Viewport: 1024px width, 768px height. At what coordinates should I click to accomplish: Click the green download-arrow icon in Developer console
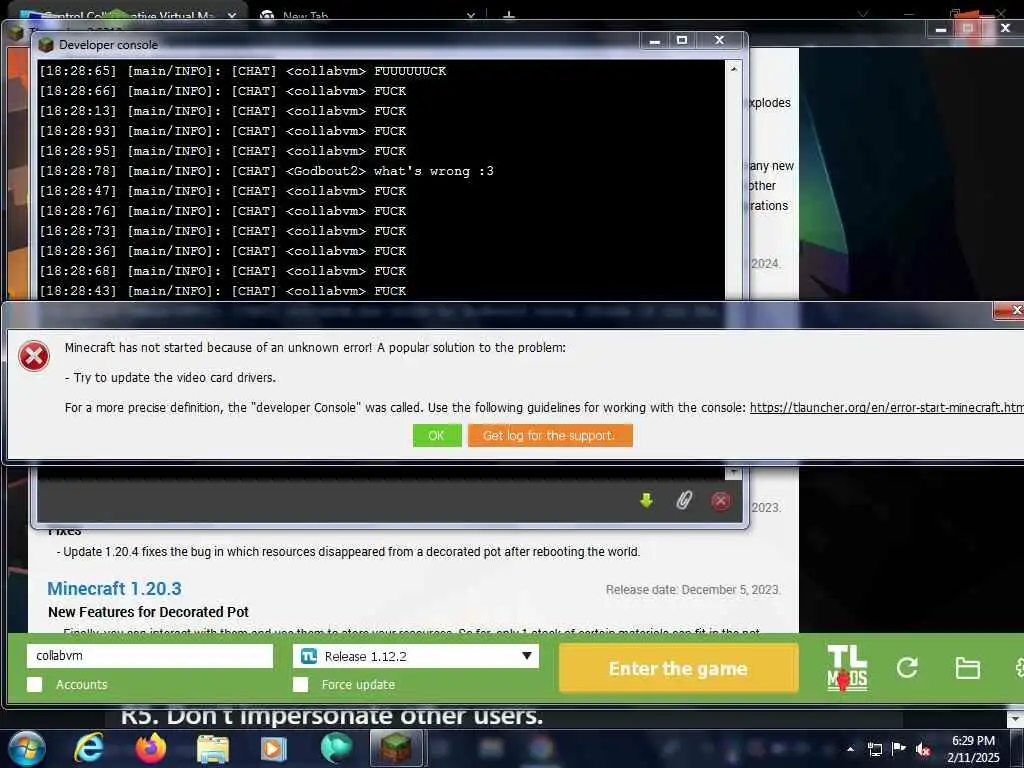[647, 501]
